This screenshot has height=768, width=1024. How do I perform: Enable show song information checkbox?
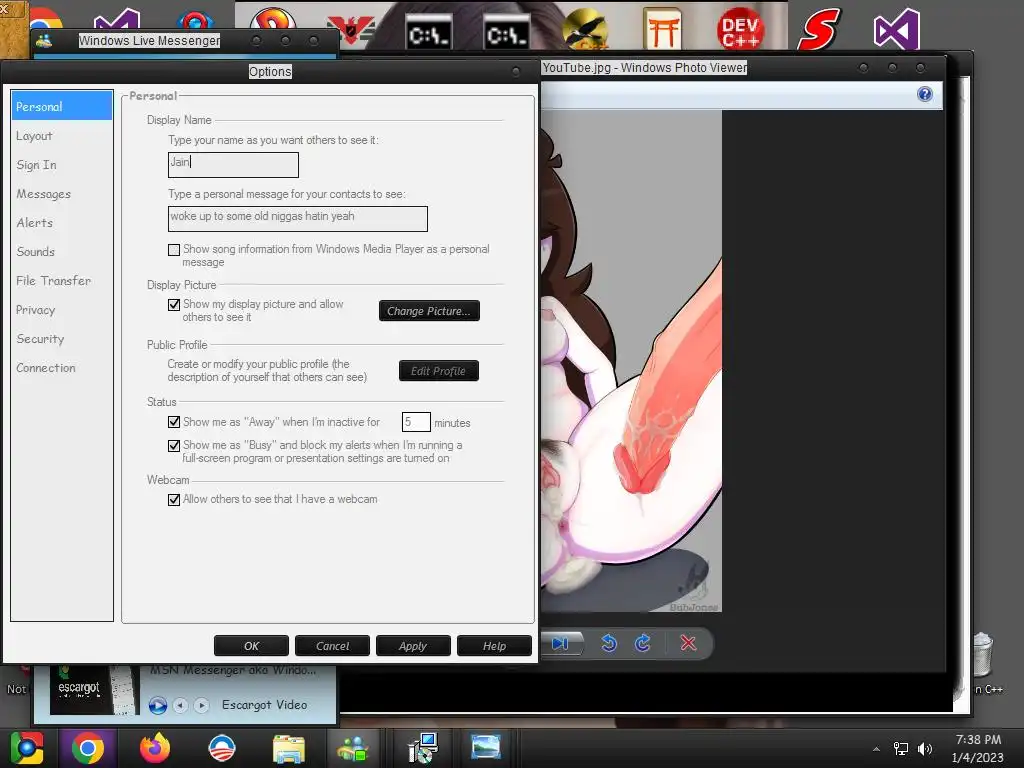[x=174, y=250]
